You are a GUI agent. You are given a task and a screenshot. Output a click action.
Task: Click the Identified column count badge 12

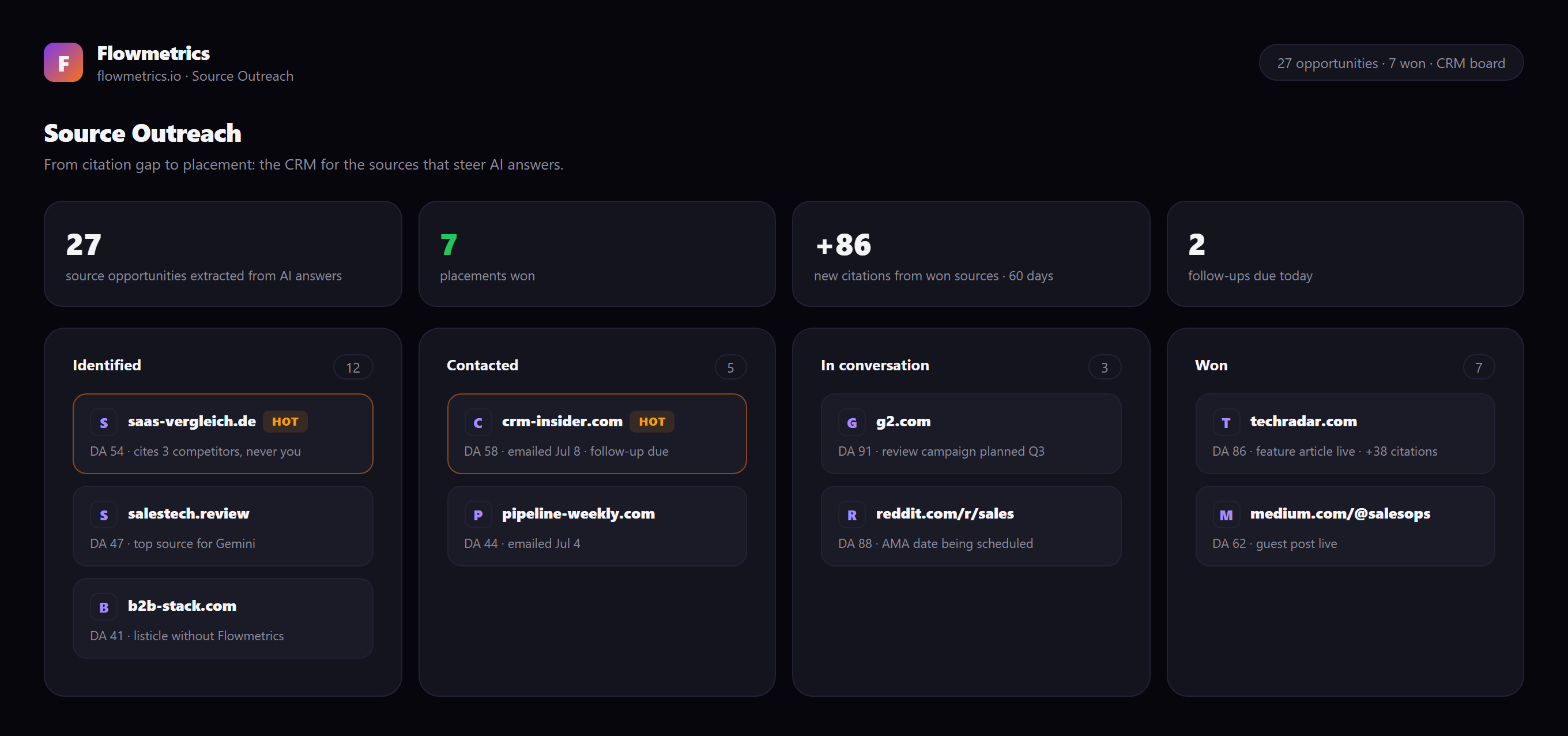pos(353,367)
